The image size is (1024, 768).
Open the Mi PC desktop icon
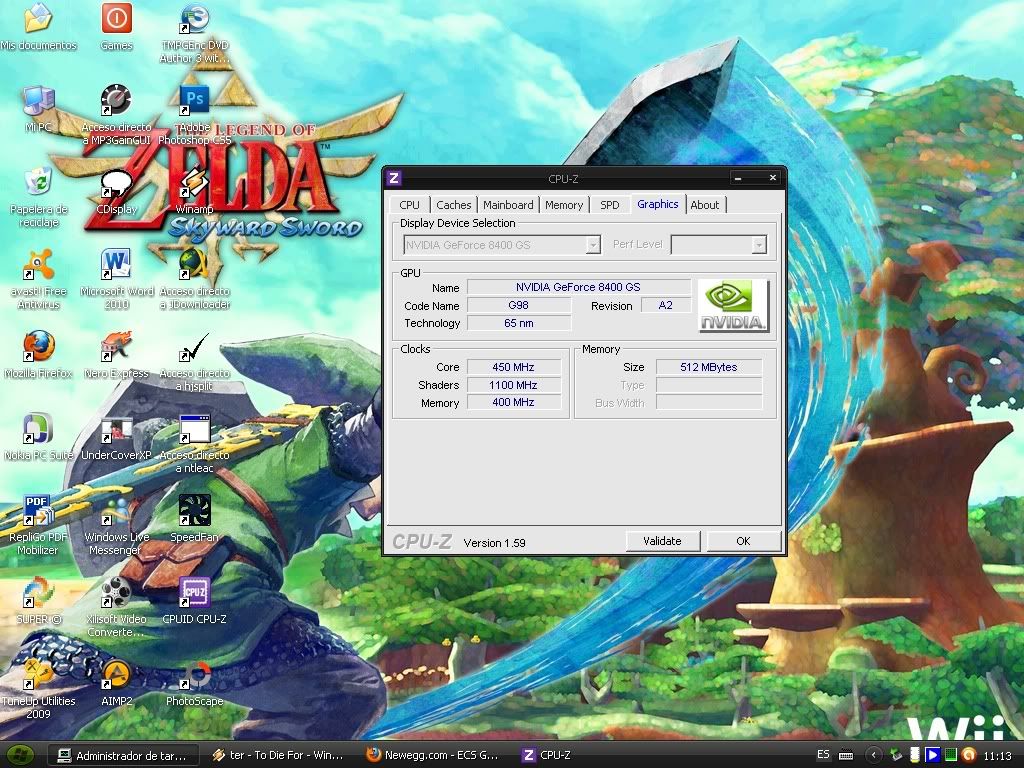39,101
